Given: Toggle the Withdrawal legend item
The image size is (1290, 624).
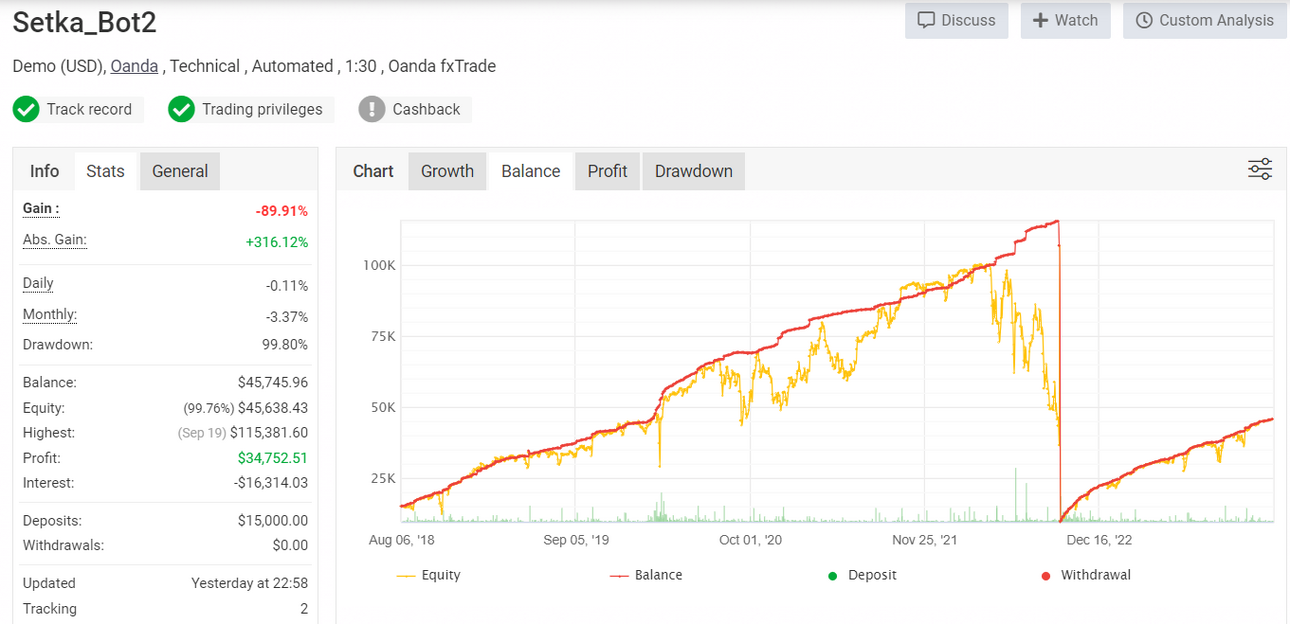Looking at the screenshot, I should tap(1086, 575).
